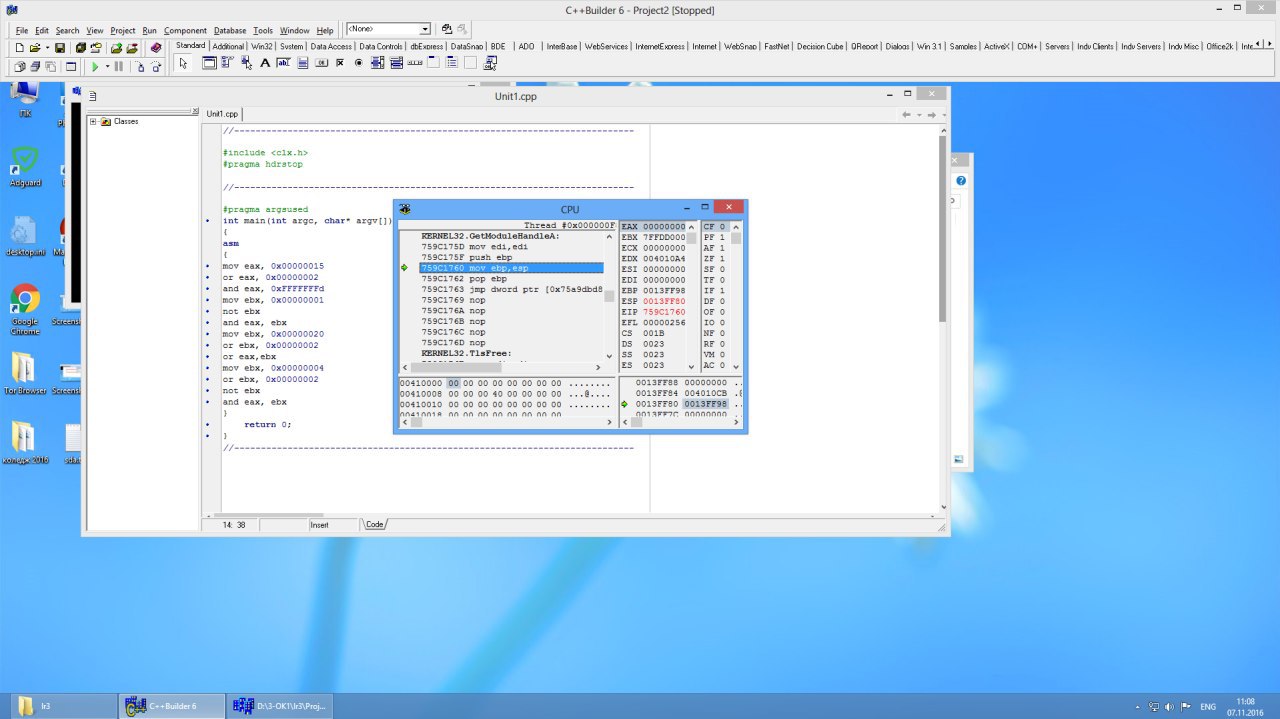1280x719 pixels.
Task: Select the arrow pointer tool in the component palette
Action: pyautogui.click(x=183, y=63)
